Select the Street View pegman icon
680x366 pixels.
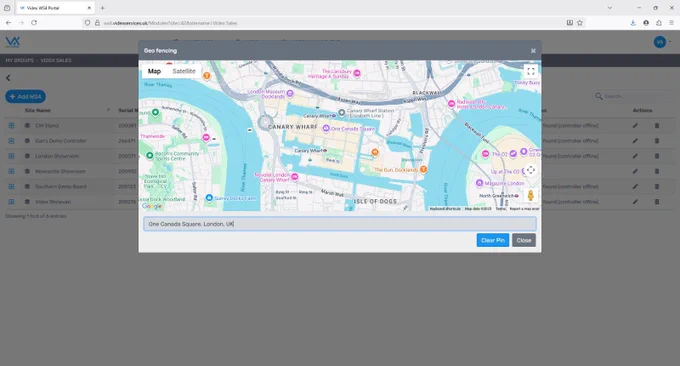(x=530, y=196)
